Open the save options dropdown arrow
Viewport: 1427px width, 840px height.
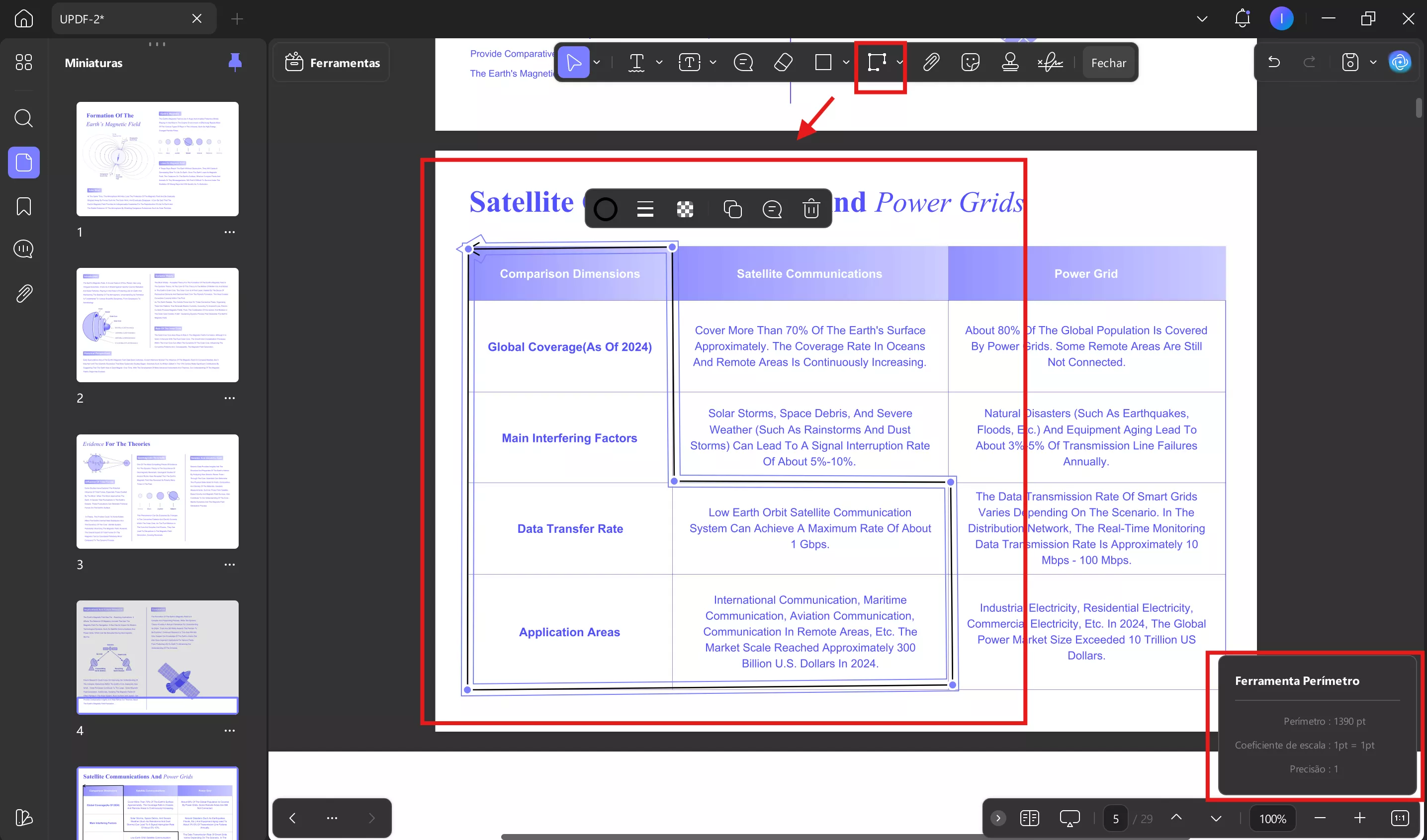pyautogui.click(x=1373, y=62)
